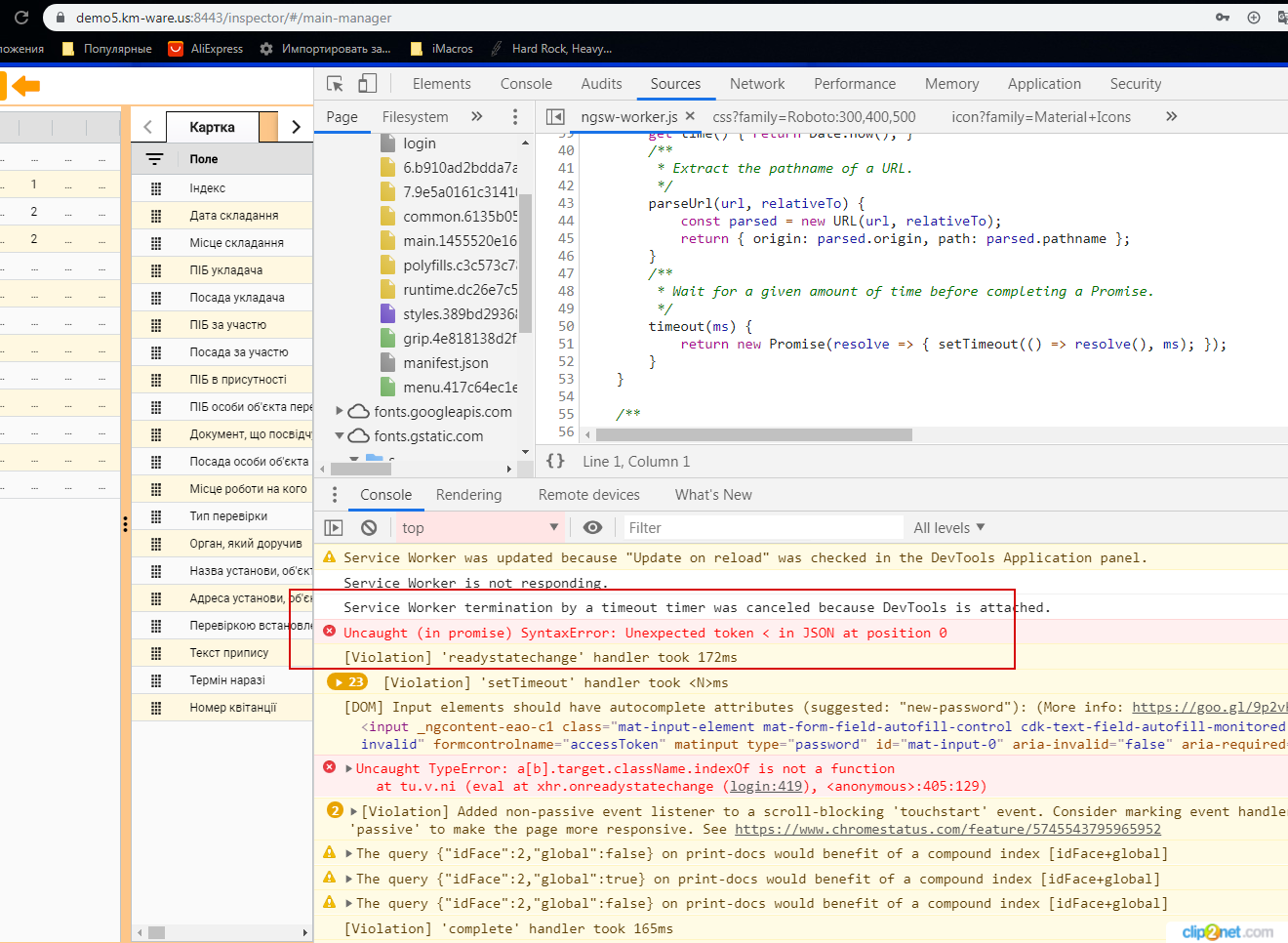Open the goo.gl autocomplete info link

(1210, 707)
